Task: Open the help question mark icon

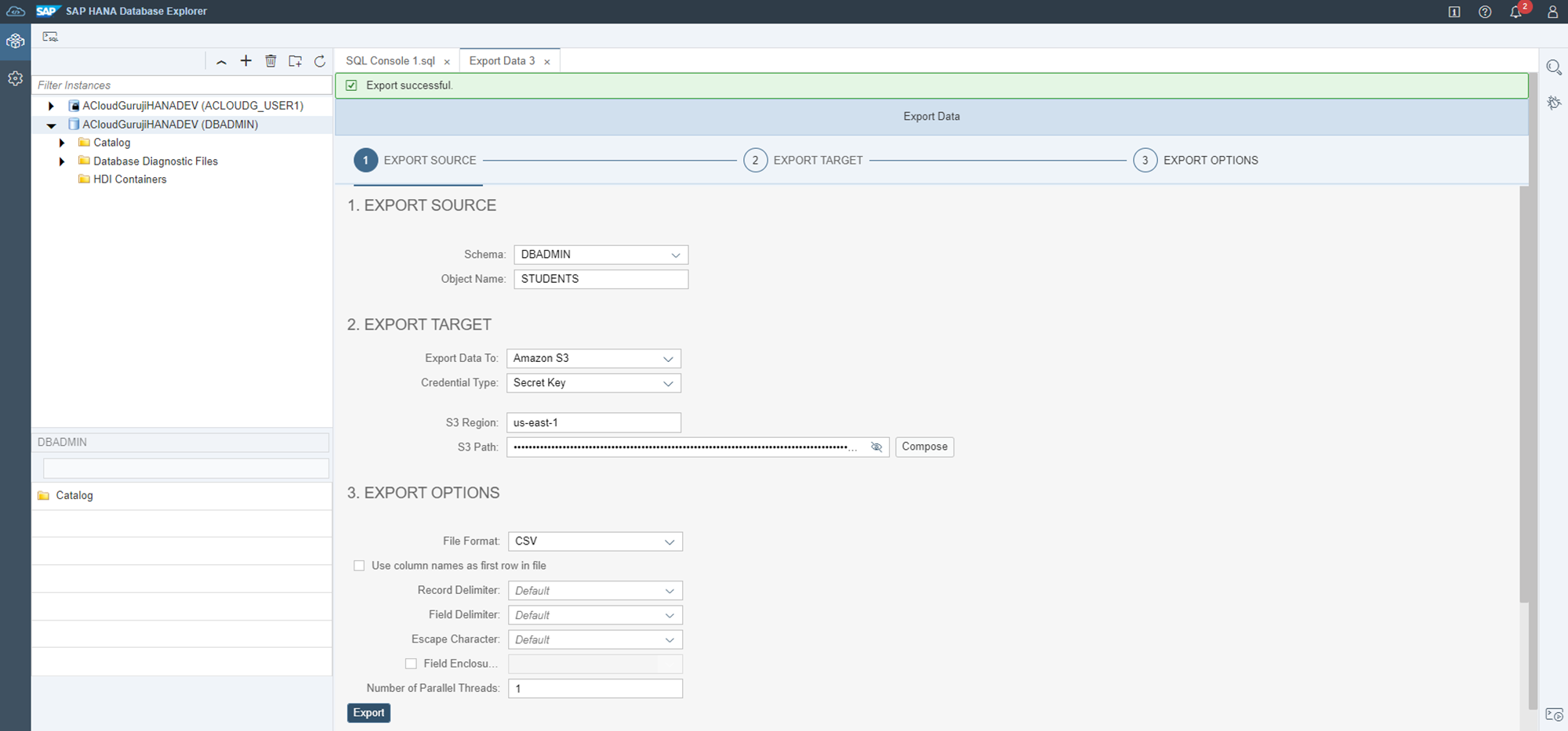Action: 1485,12
